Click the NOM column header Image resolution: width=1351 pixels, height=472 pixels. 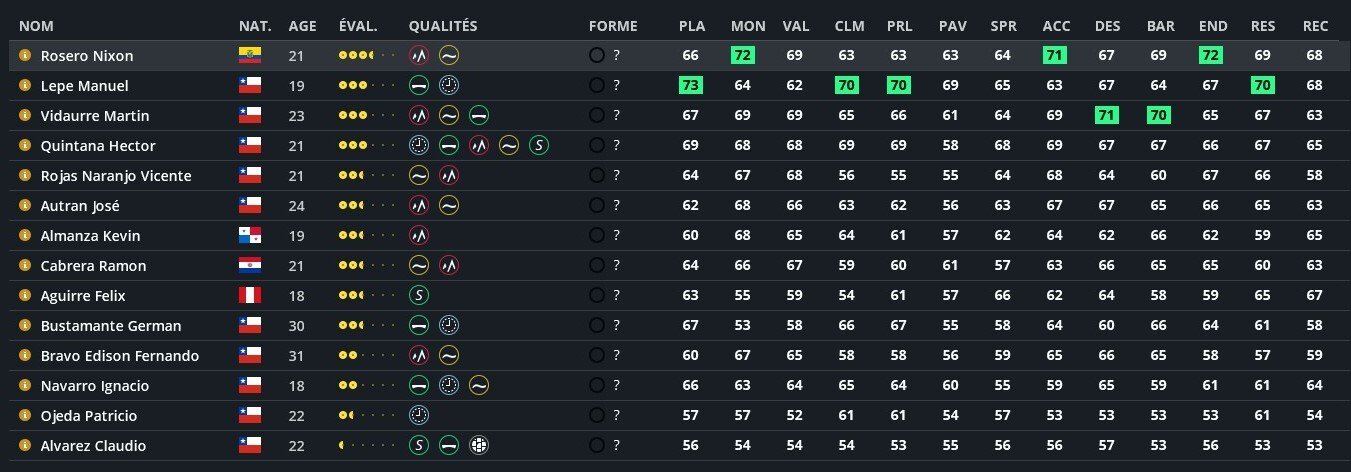point(36,26)
